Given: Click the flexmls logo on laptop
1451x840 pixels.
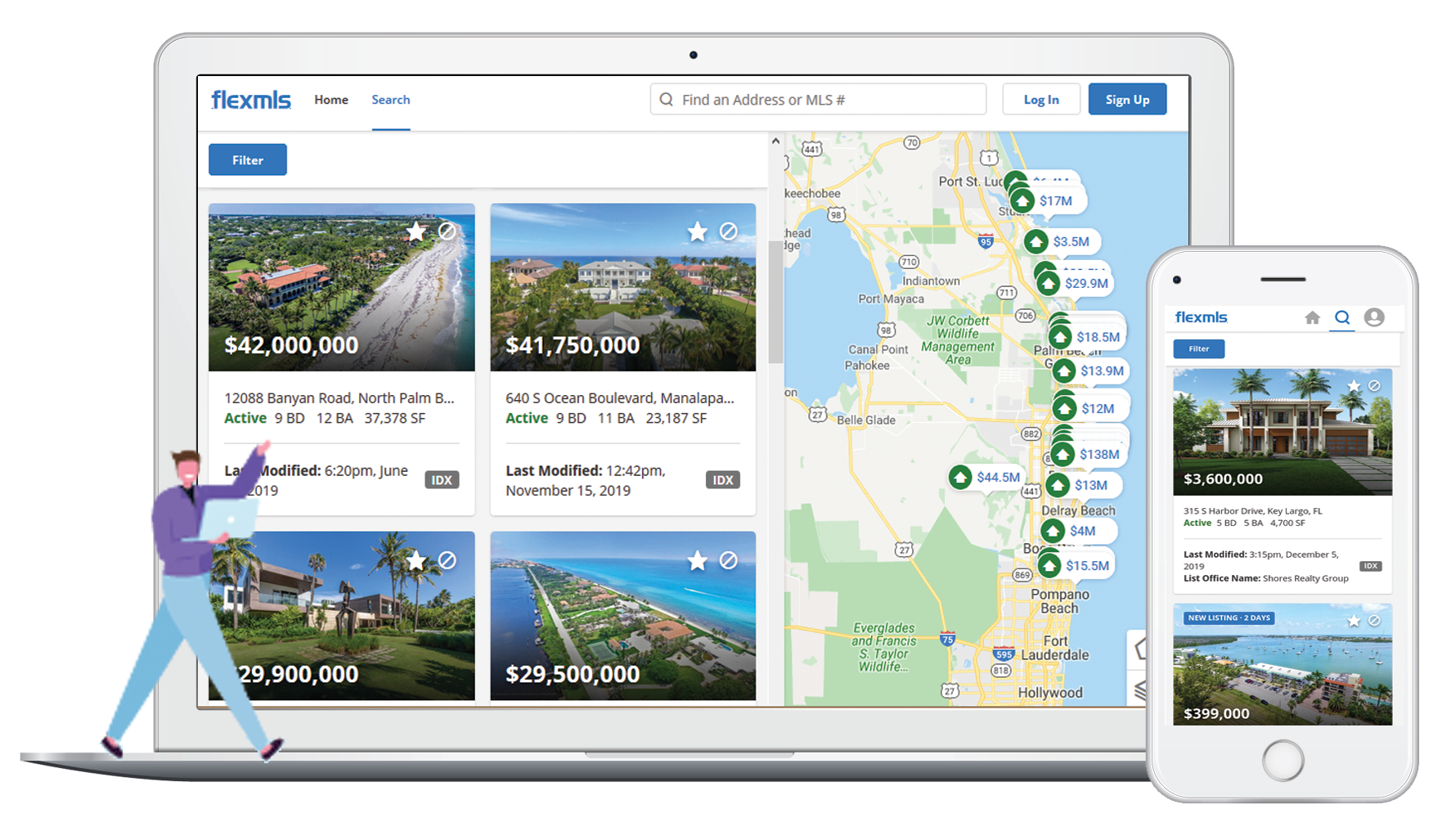Looking at the screenshot, I should (x=251, y=100).
